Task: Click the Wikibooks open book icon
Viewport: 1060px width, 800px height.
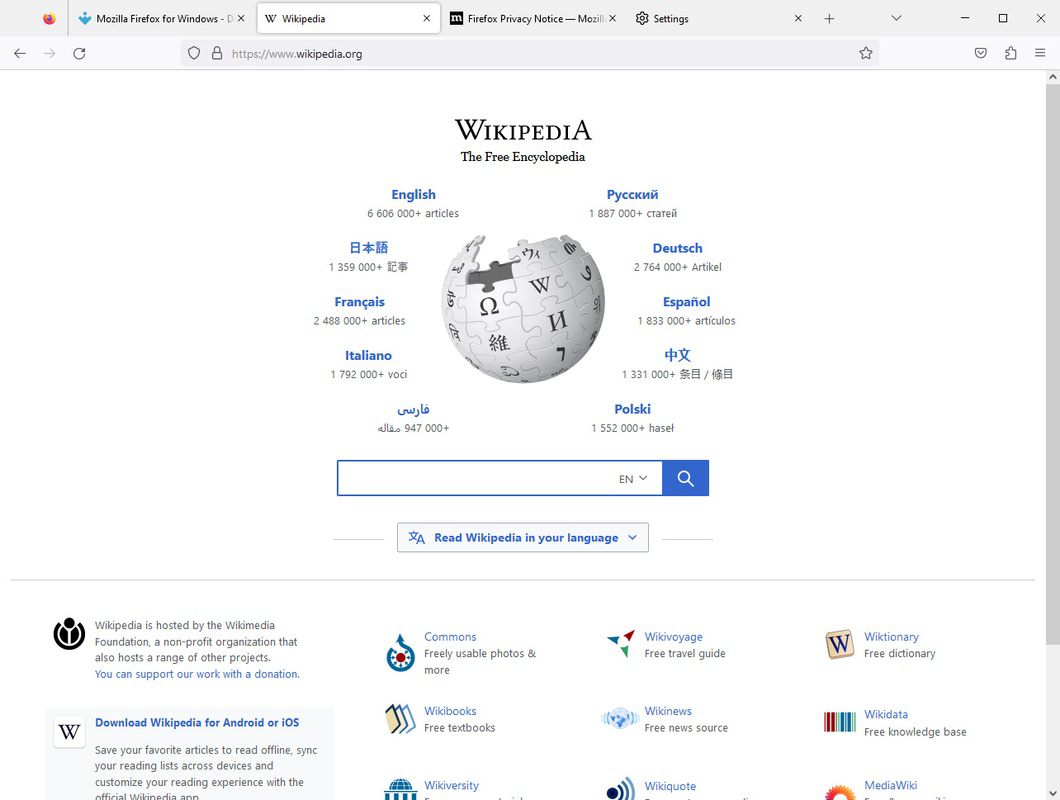Action: tap(399, 719)
